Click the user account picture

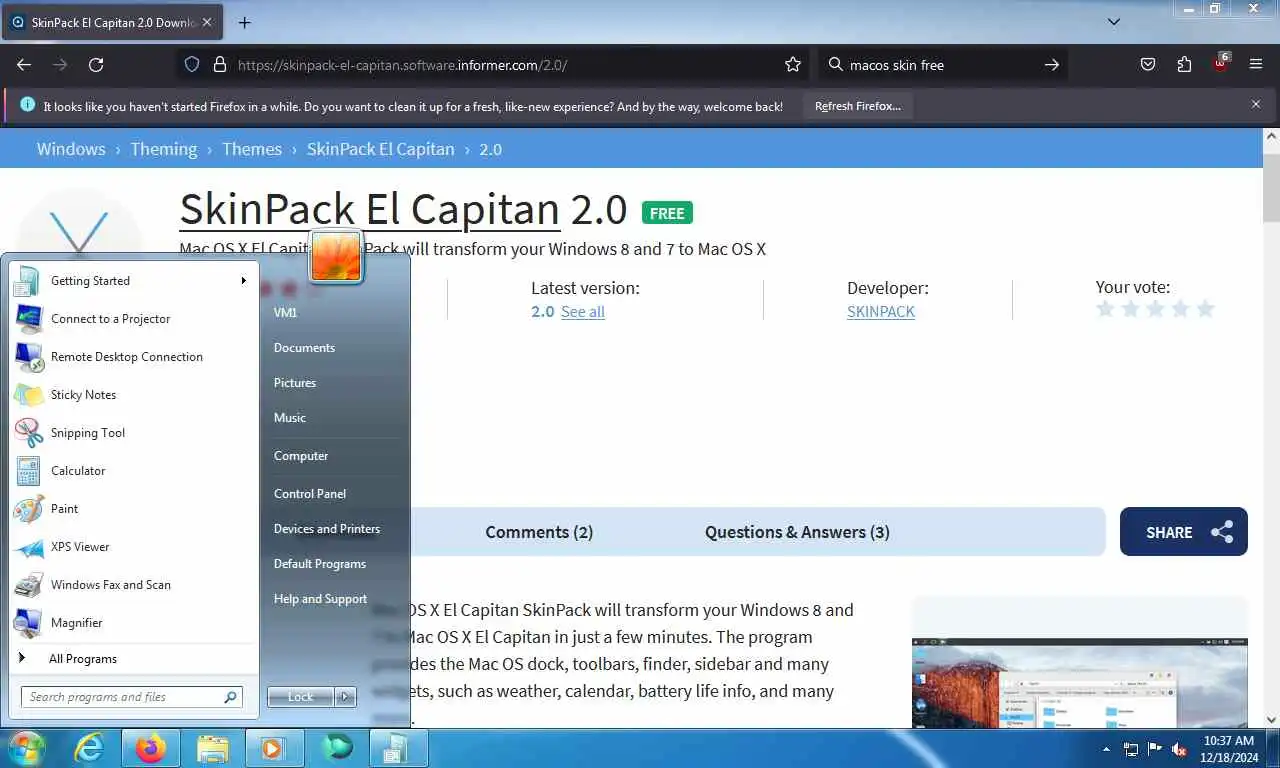[336, 256]
